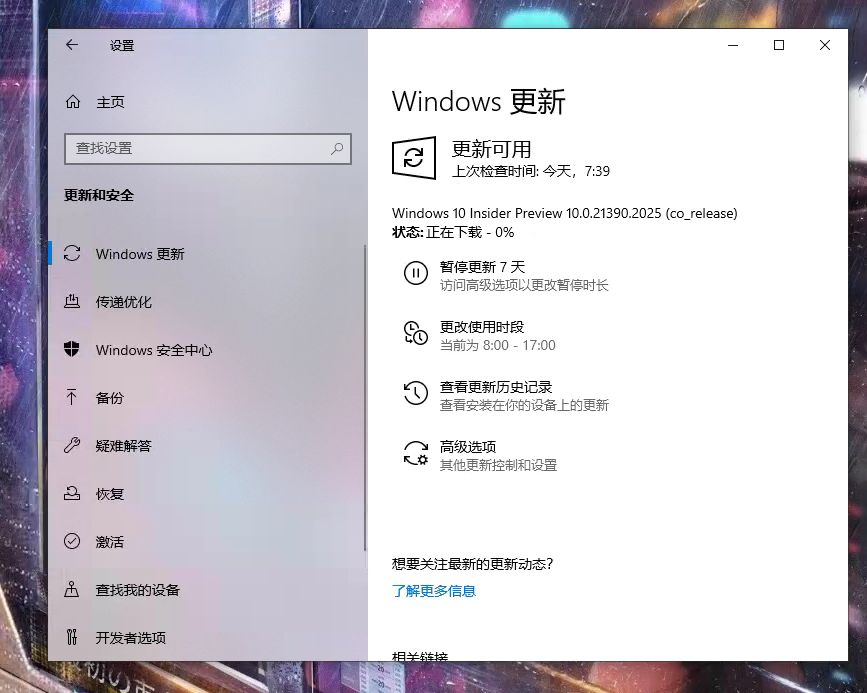867x693 pixels.
Task: Open 高级选项 advanced options
Action: (x=468, y=446)
